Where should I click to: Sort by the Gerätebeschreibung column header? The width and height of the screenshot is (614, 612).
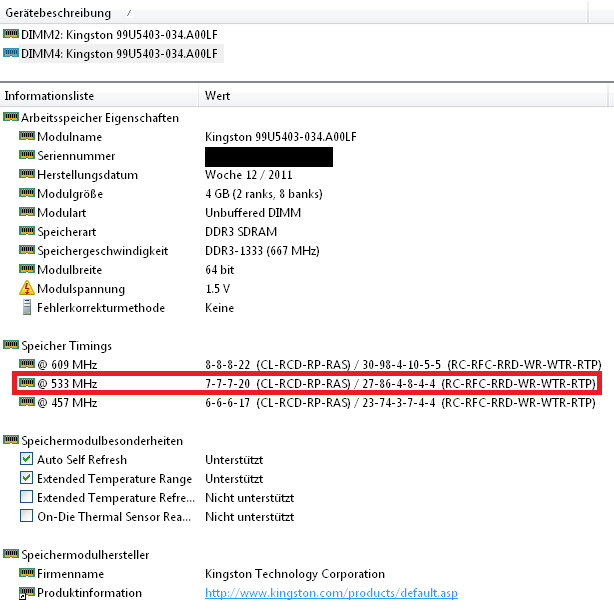click(x=294, y=13)
